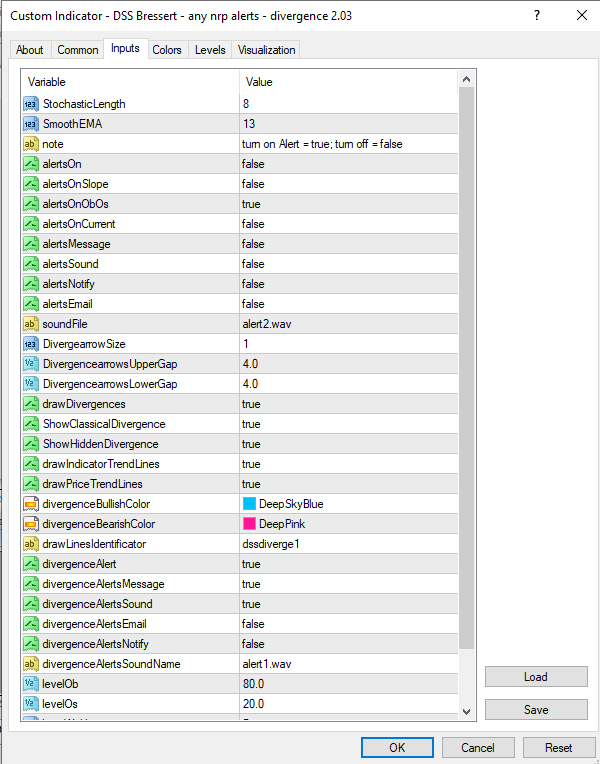Click the Save button
The width and height of the screenshot is (600, 764).
(536, 710)
